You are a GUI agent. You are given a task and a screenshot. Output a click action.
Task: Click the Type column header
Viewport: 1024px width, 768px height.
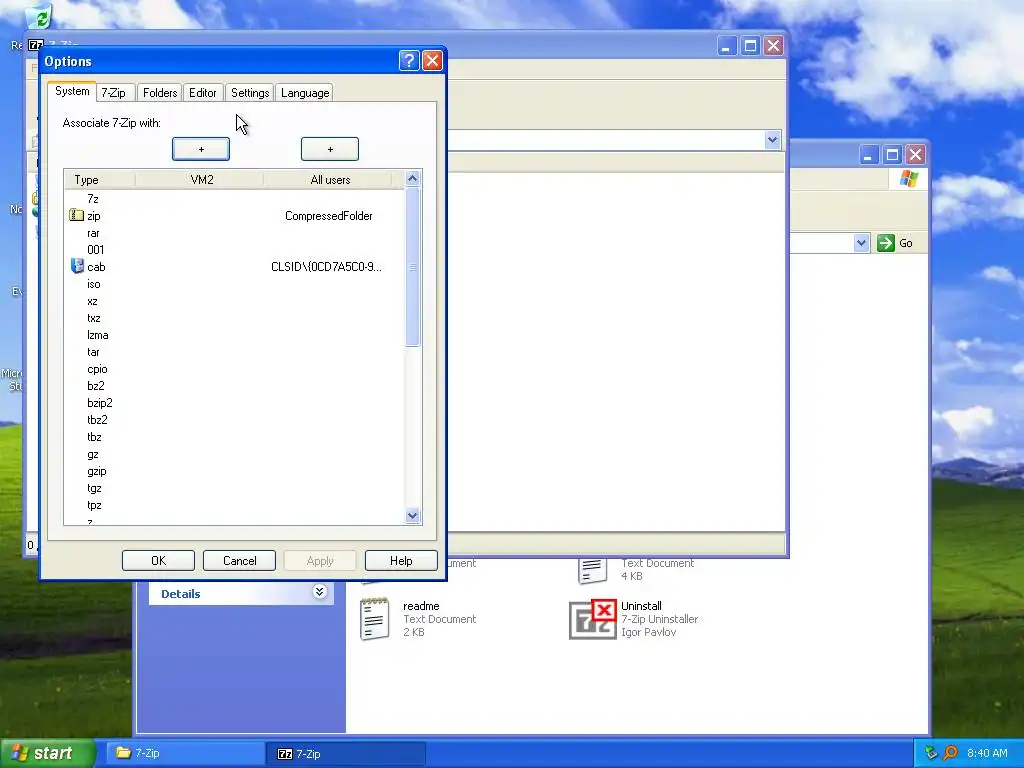coord(99,180)
